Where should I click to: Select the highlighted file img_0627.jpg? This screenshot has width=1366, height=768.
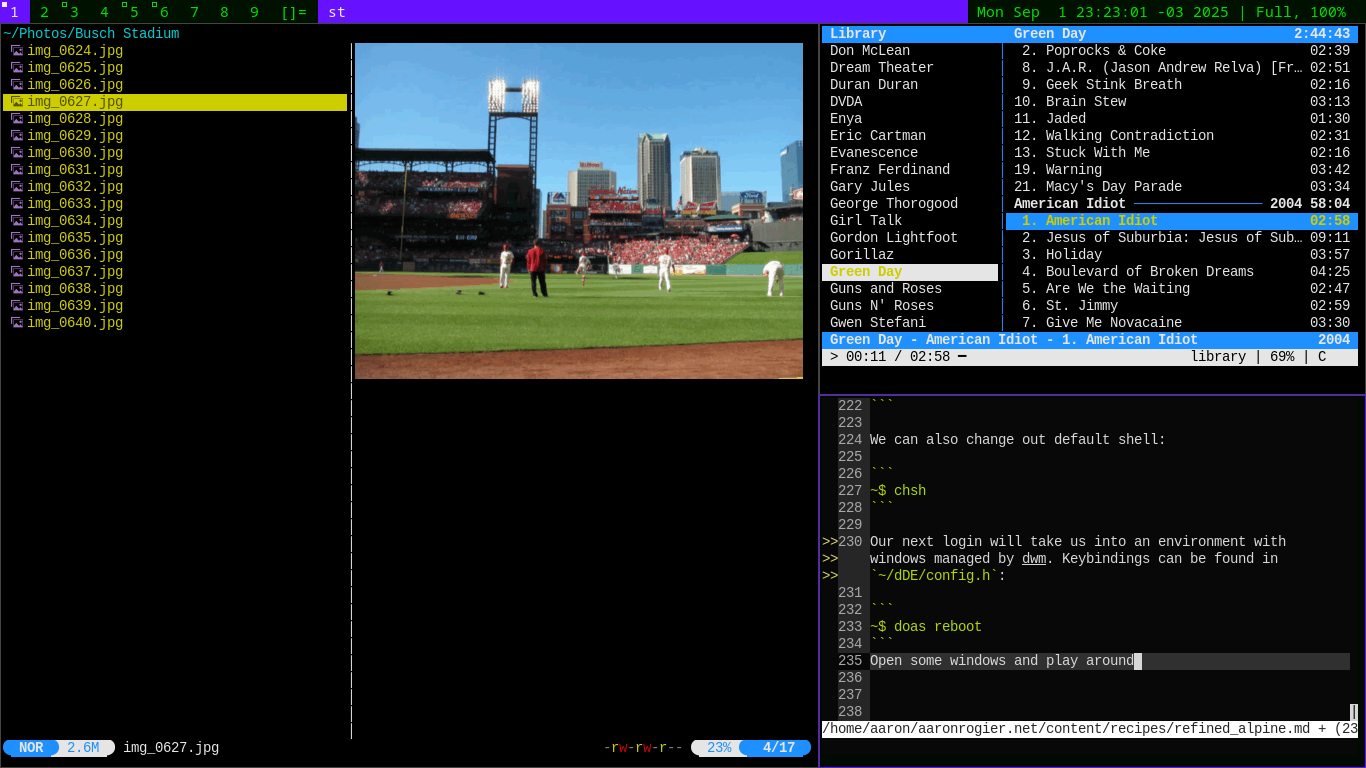point(175,102)
